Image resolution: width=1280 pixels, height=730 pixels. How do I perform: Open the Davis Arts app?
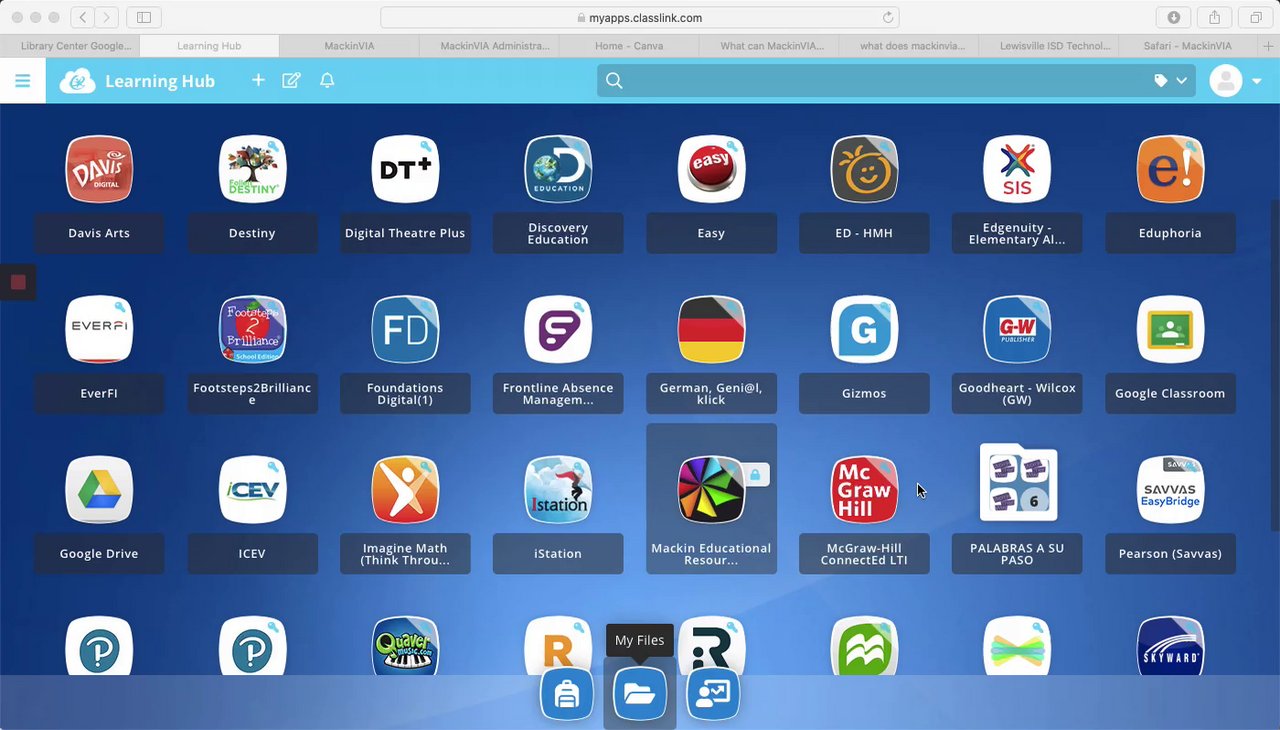(x=99, y=169)
